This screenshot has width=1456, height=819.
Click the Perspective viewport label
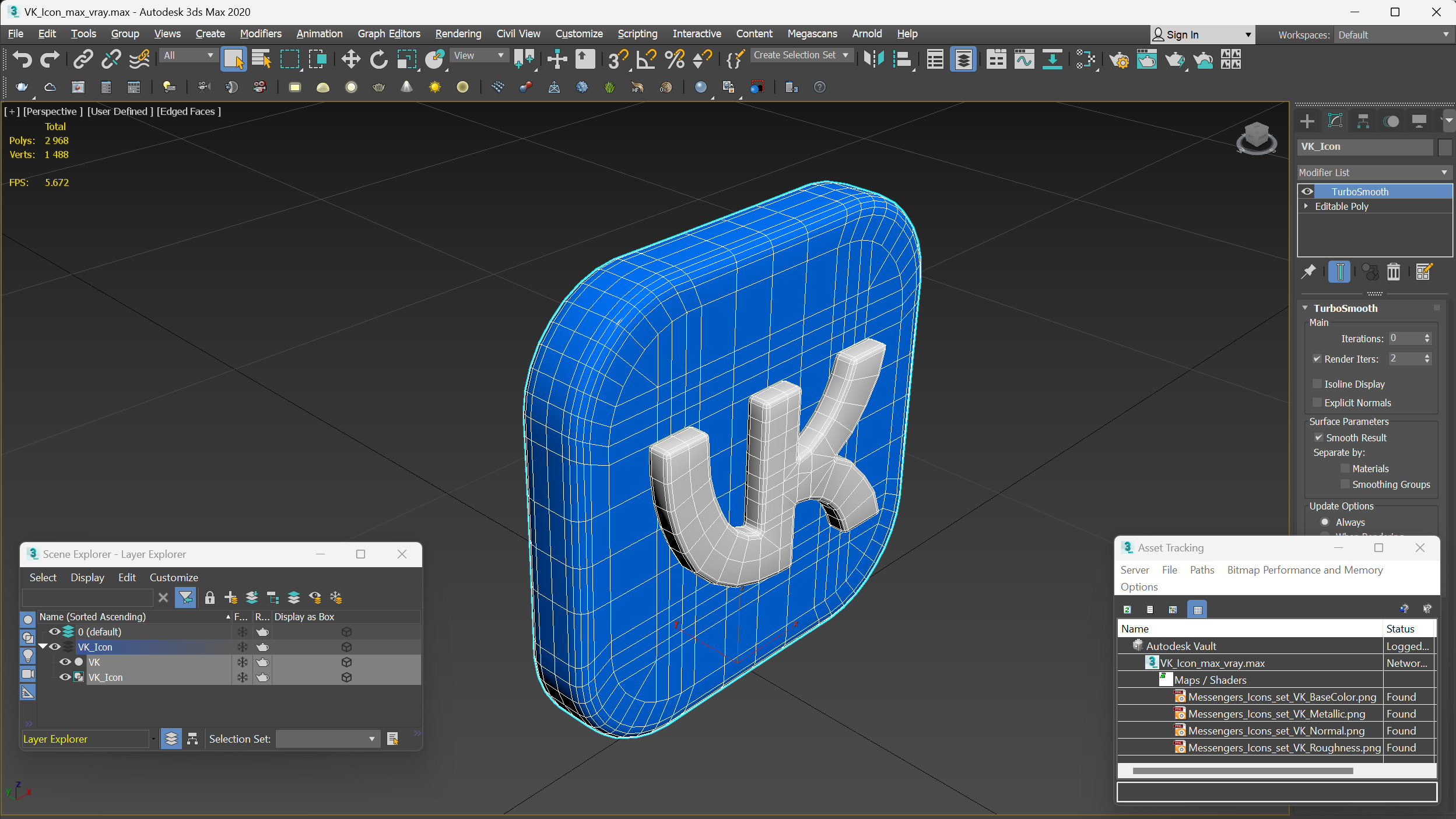pos(52,111)
